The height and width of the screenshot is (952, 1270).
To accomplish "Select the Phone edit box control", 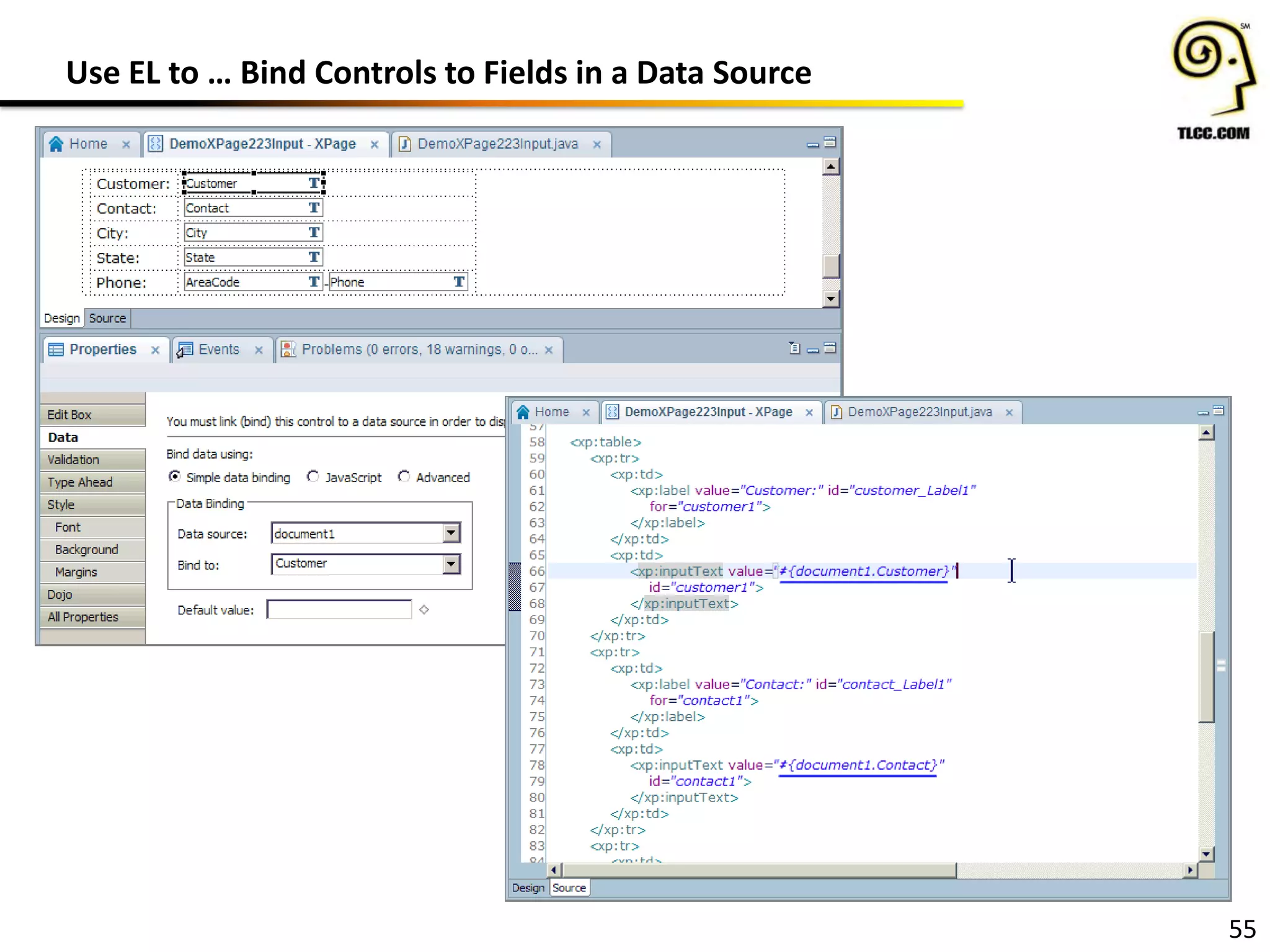I will pyautogui.click(x=398, y=282).
